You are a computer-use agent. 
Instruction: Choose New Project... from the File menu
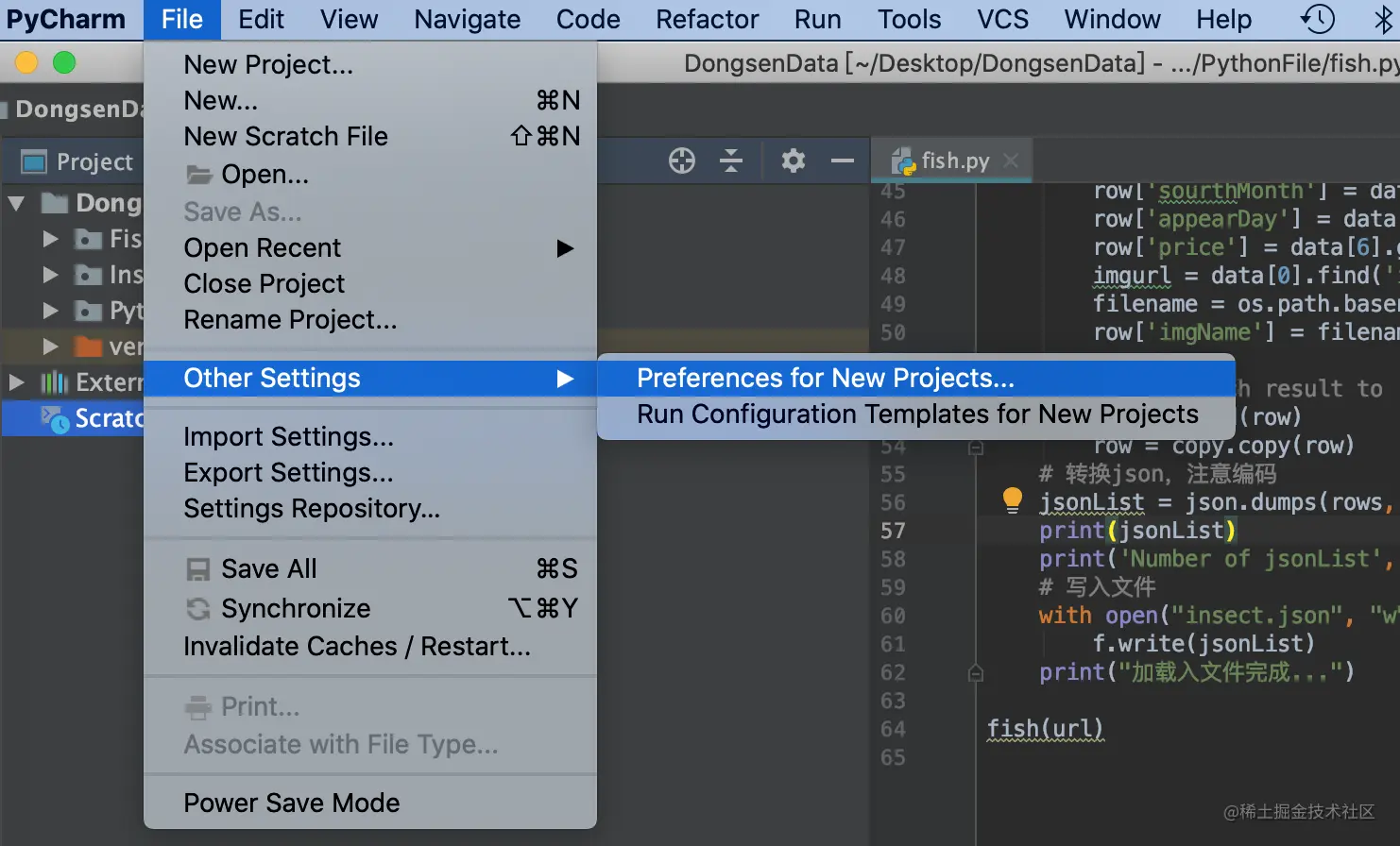(370, 65)
